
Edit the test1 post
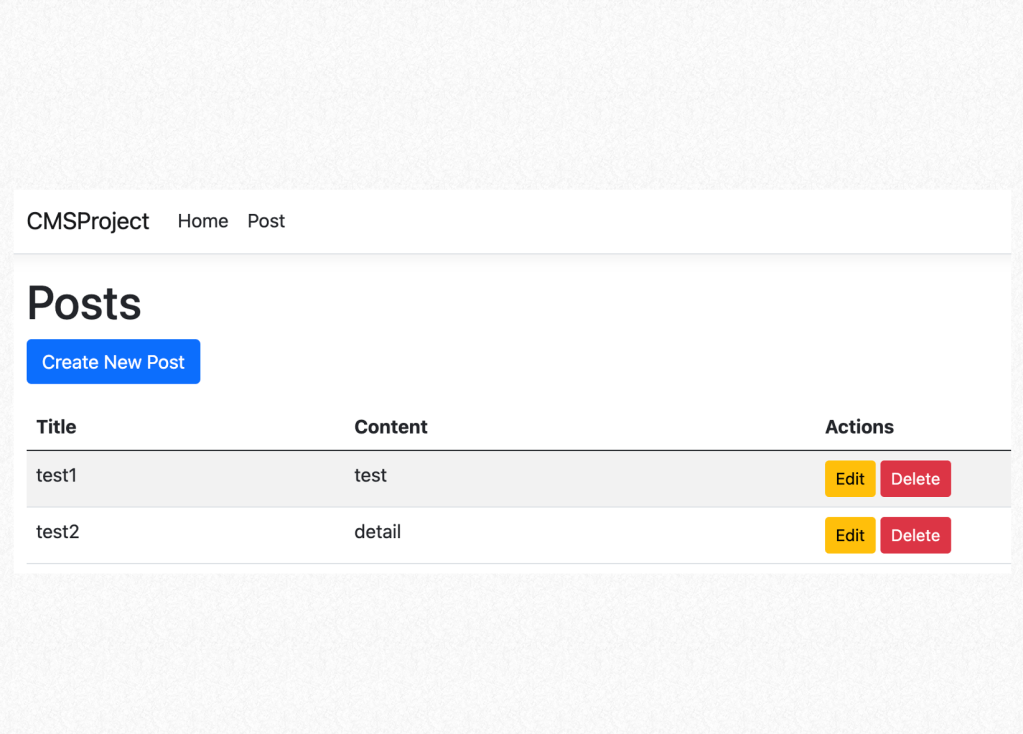849,479
